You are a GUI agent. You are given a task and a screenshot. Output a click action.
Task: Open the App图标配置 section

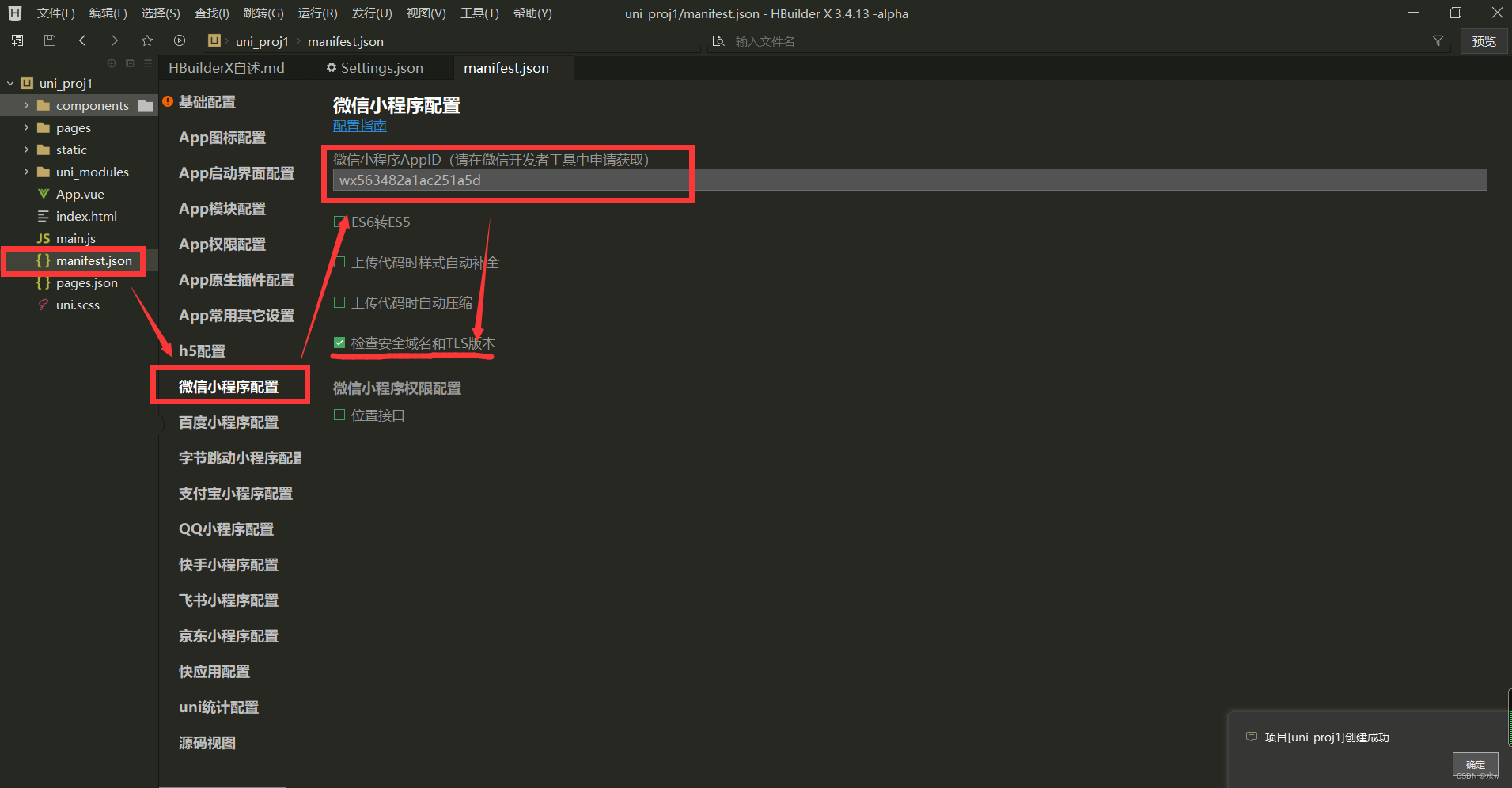(x=222, y=138)
